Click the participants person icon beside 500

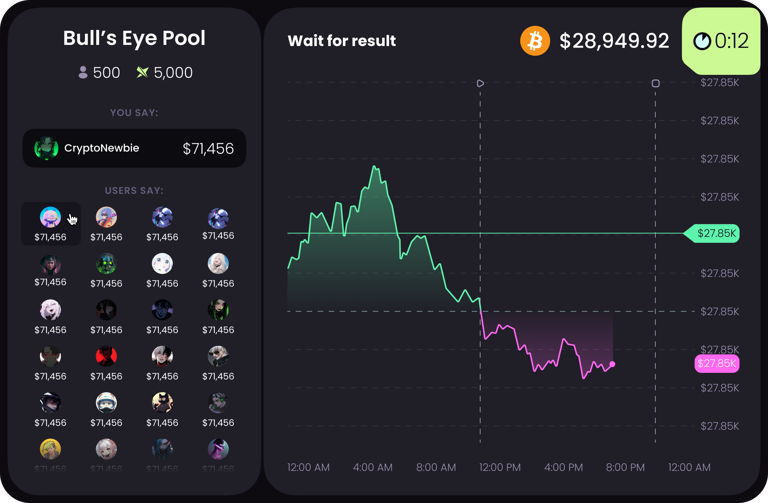83,72
